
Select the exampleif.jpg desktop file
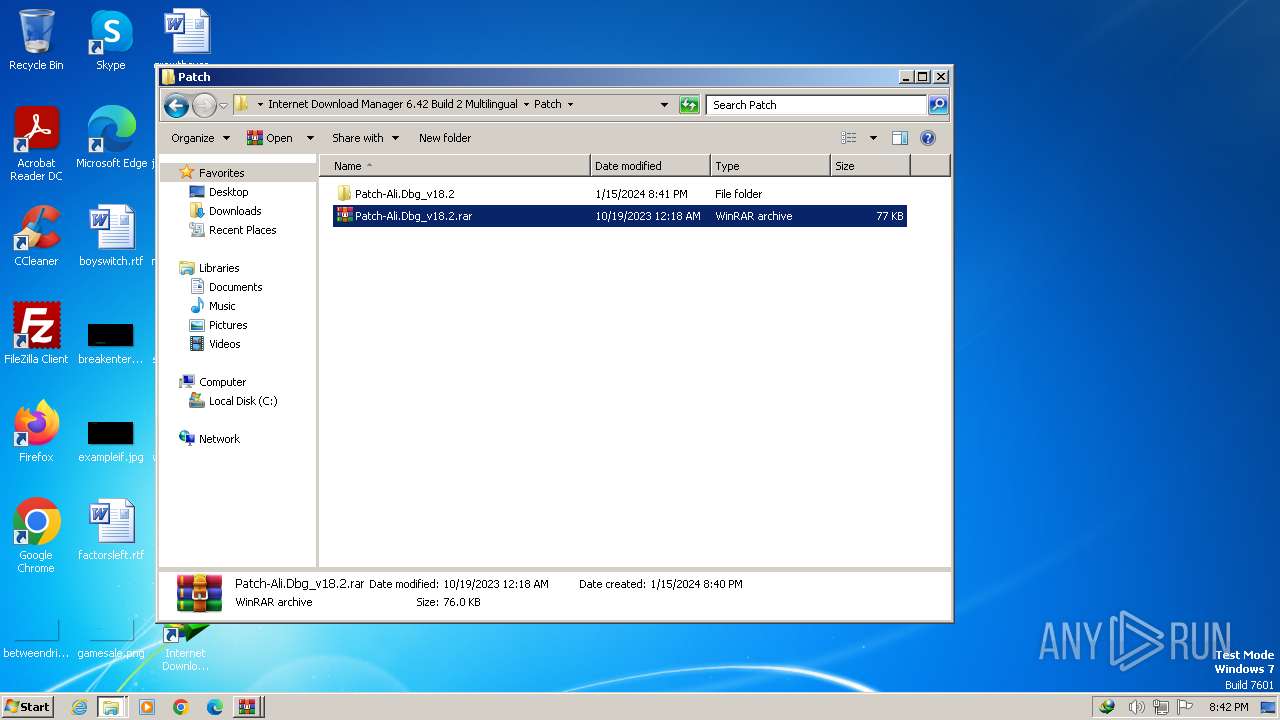pos(111,440)
